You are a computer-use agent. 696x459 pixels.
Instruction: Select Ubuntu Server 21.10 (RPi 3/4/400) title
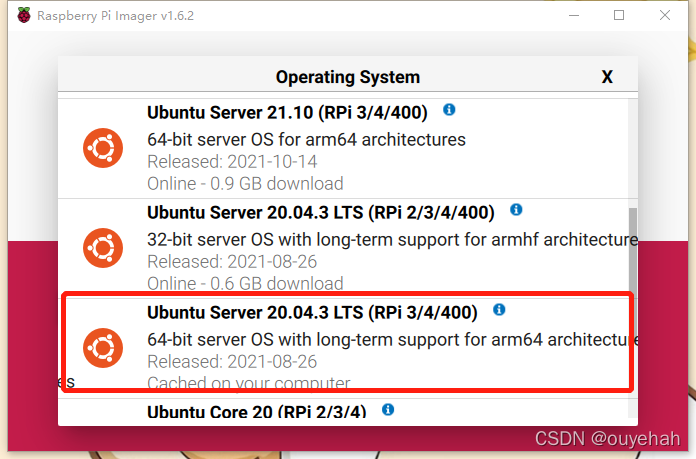tap(287, 112)
